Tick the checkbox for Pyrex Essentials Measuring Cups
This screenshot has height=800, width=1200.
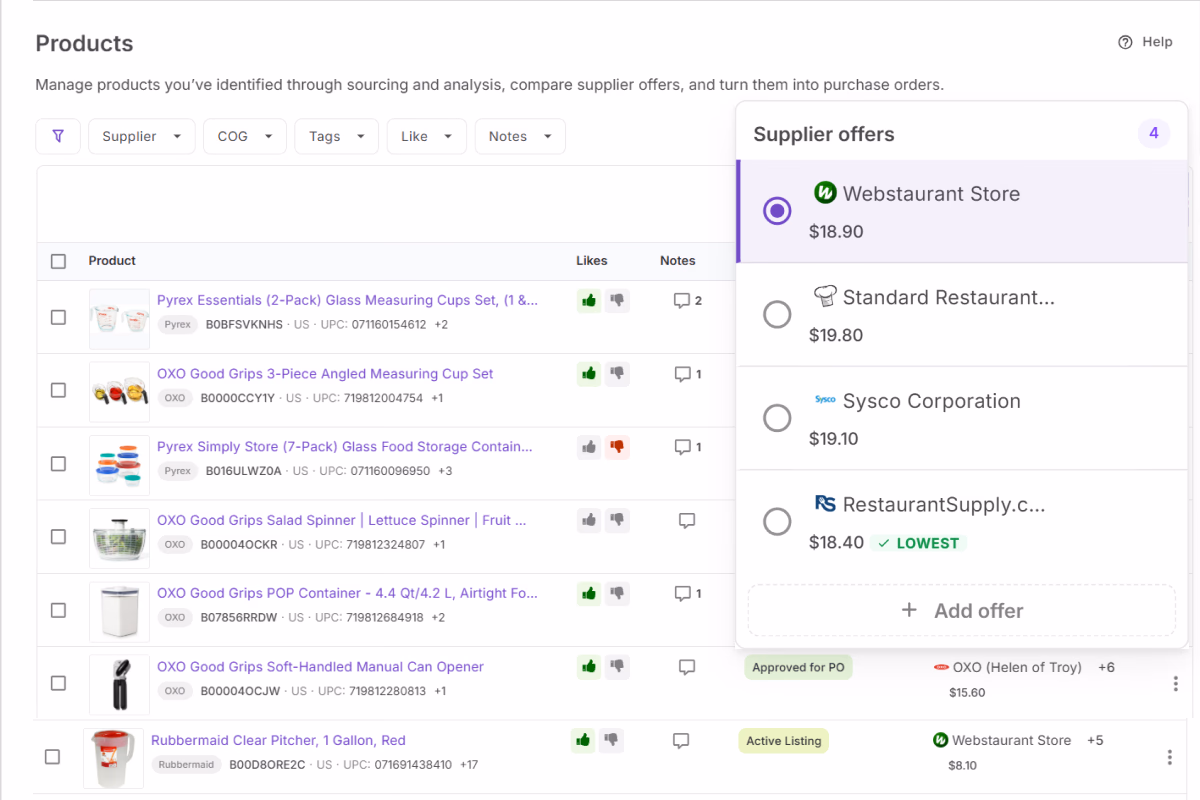click(58, 317)
